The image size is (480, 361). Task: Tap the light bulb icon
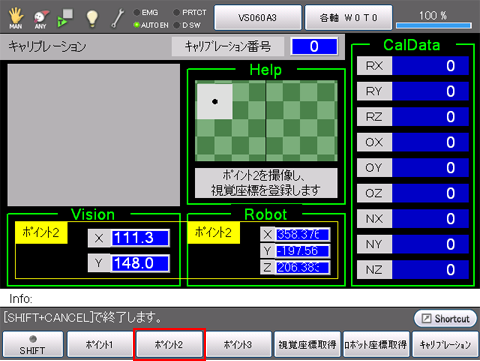point(92,18)
